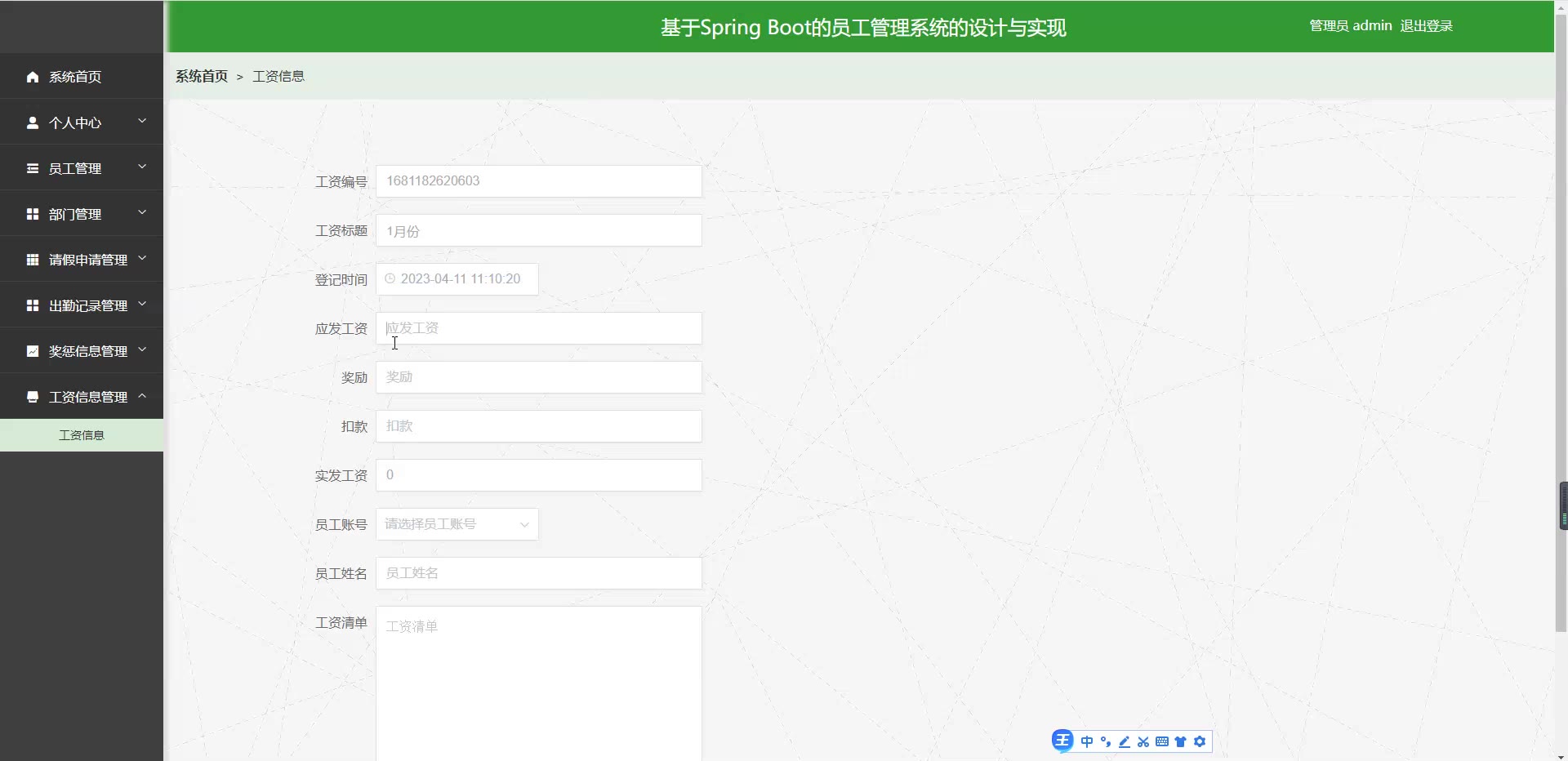Click the 退出登录 logout link
1568x761 pixels.
pos(1426,26)
